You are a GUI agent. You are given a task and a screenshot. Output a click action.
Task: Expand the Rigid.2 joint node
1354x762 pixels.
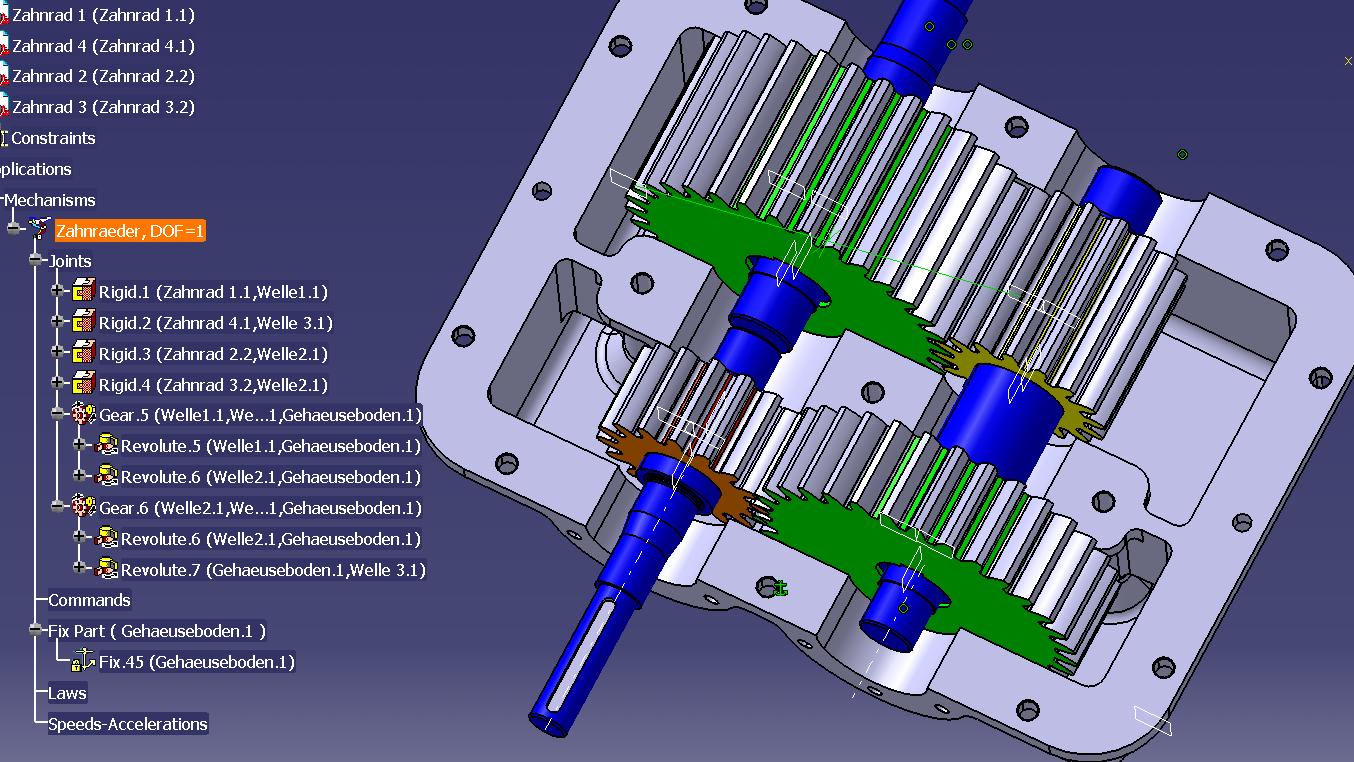[x=58, y=322]
